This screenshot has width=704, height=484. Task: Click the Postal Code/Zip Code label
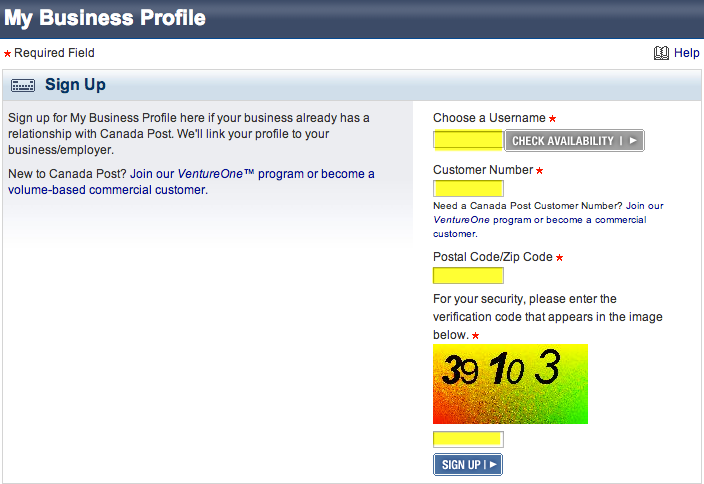click(x=492, y=257)
